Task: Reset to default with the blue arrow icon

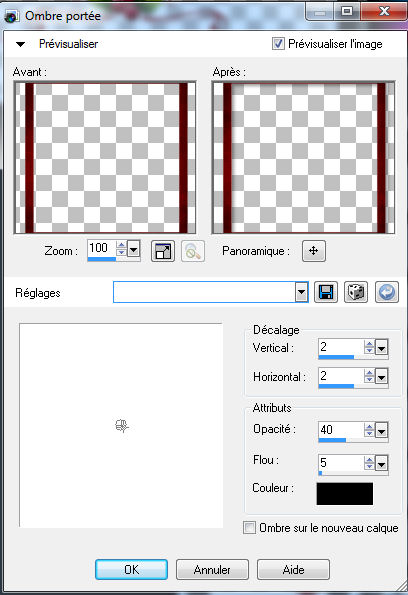Action: 387,292
